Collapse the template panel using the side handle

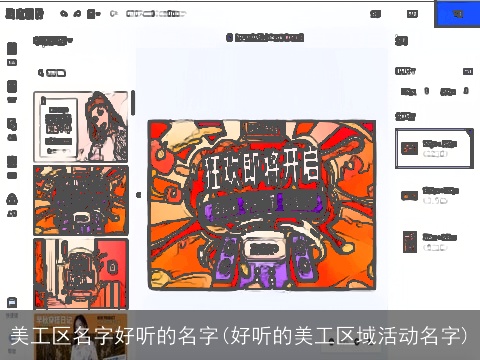click(x=139, y=195)
